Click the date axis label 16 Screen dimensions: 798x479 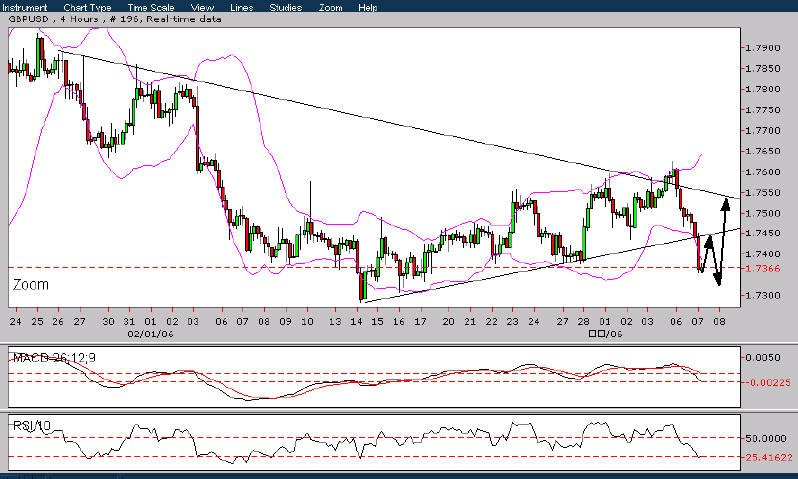pyautogui.click(x=398, y=322)
